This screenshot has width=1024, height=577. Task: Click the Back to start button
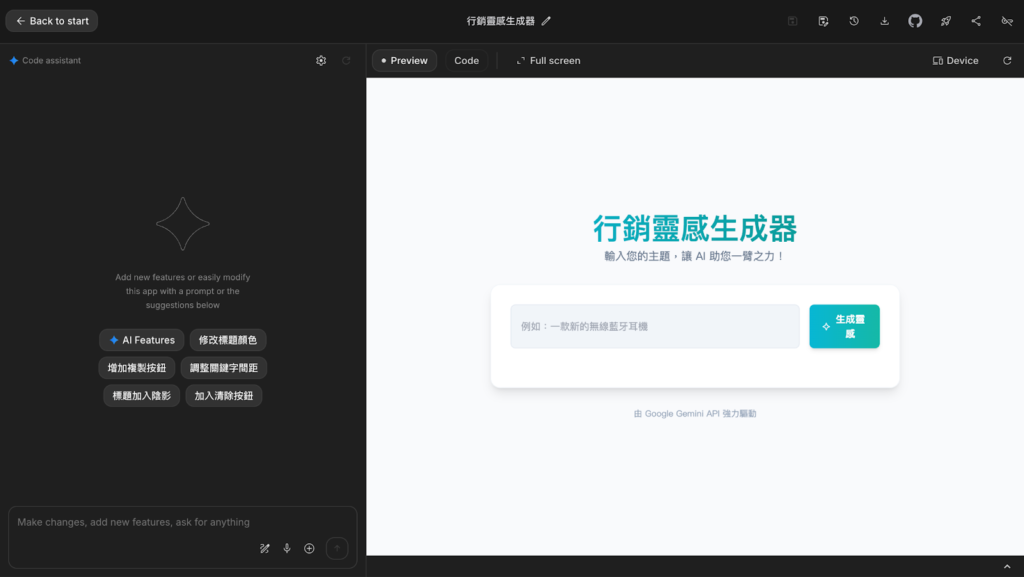[52, 21]
